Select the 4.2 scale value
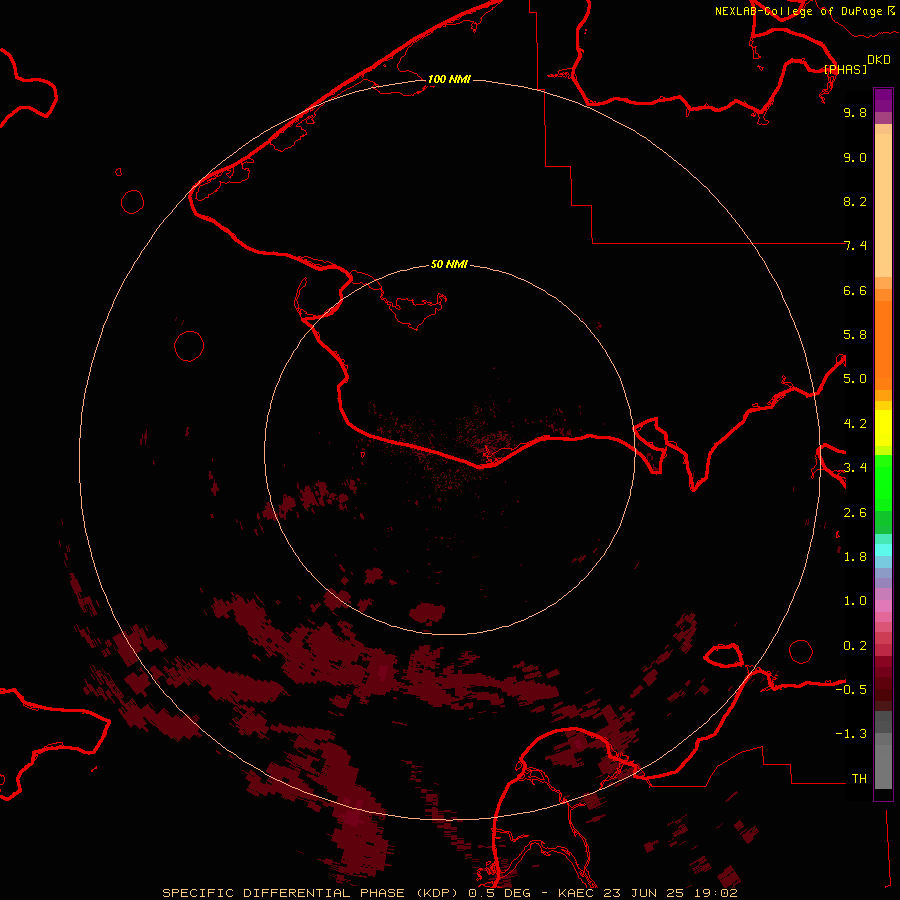 click(855, 424)
